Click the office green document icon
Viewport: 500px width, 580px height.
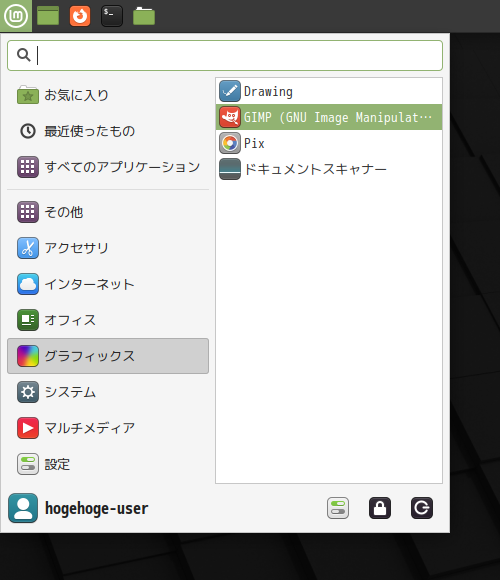click(28, 320)
